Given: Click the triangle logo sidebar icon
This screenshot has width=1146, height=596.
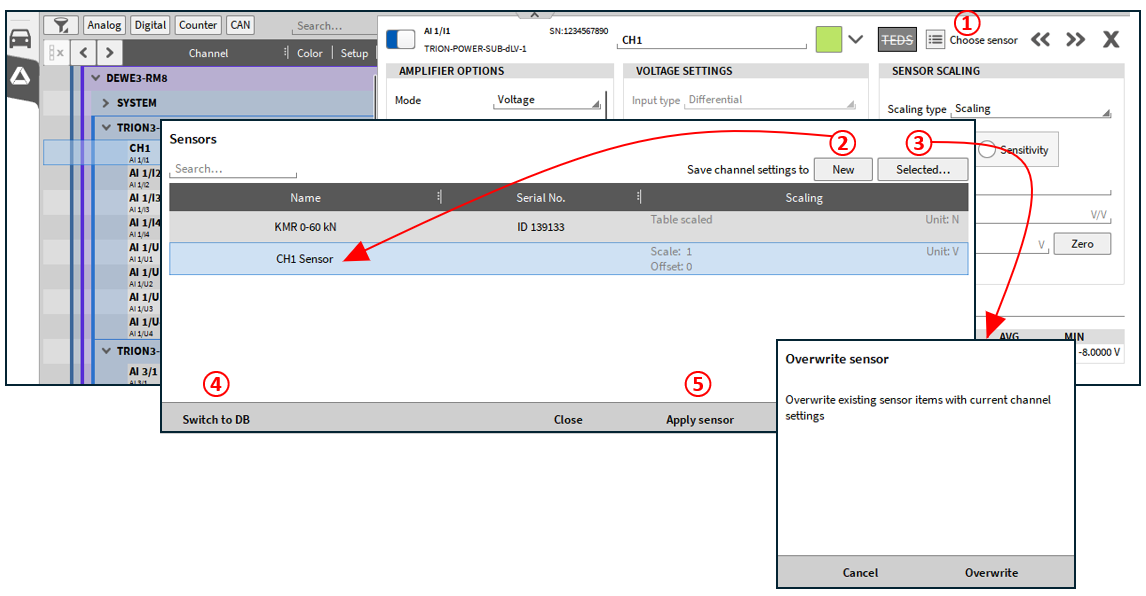Looking at the screenshot, I should point(20,77).
